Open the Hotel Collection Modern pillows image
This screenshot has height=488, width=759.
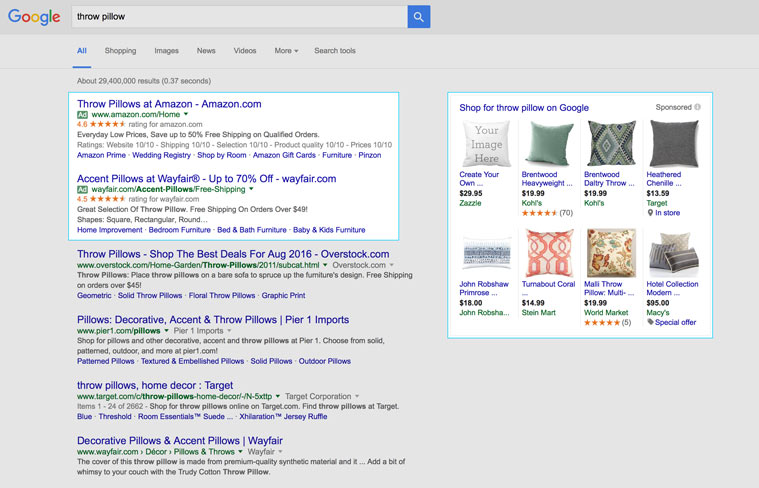674,254
